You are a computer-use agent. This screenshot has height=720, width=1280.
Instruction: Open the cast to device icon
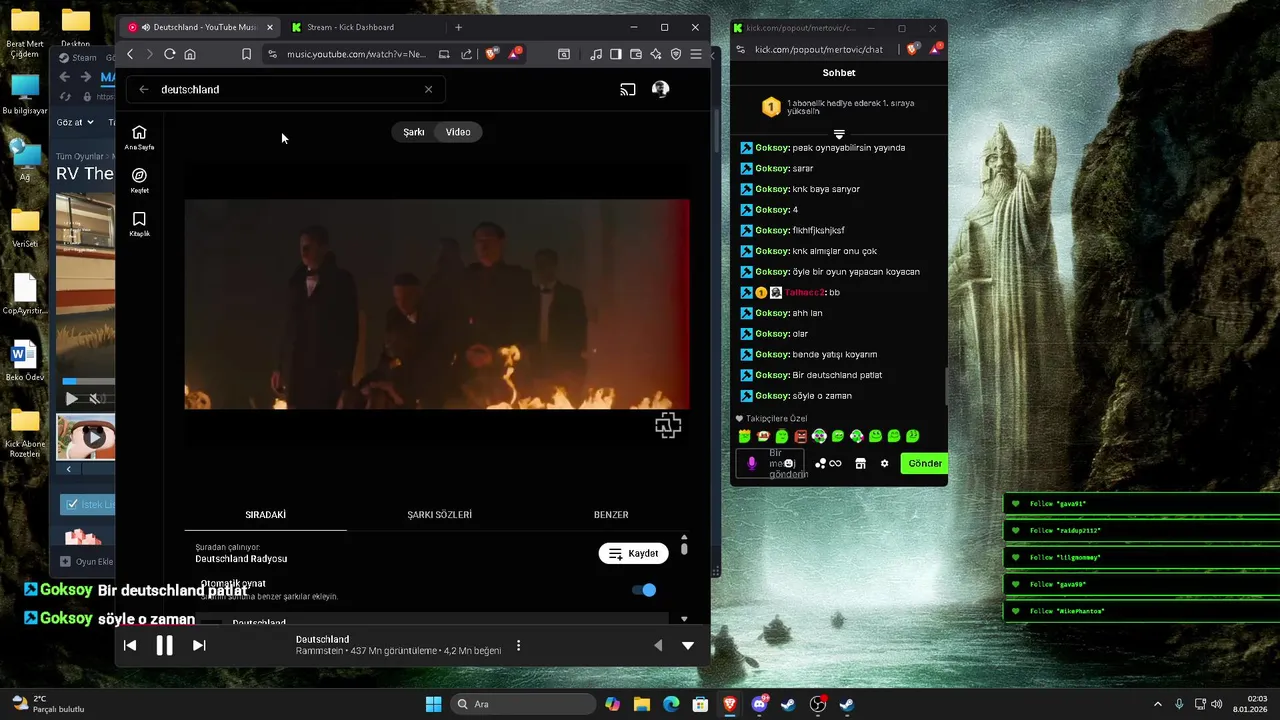(628, 89)
